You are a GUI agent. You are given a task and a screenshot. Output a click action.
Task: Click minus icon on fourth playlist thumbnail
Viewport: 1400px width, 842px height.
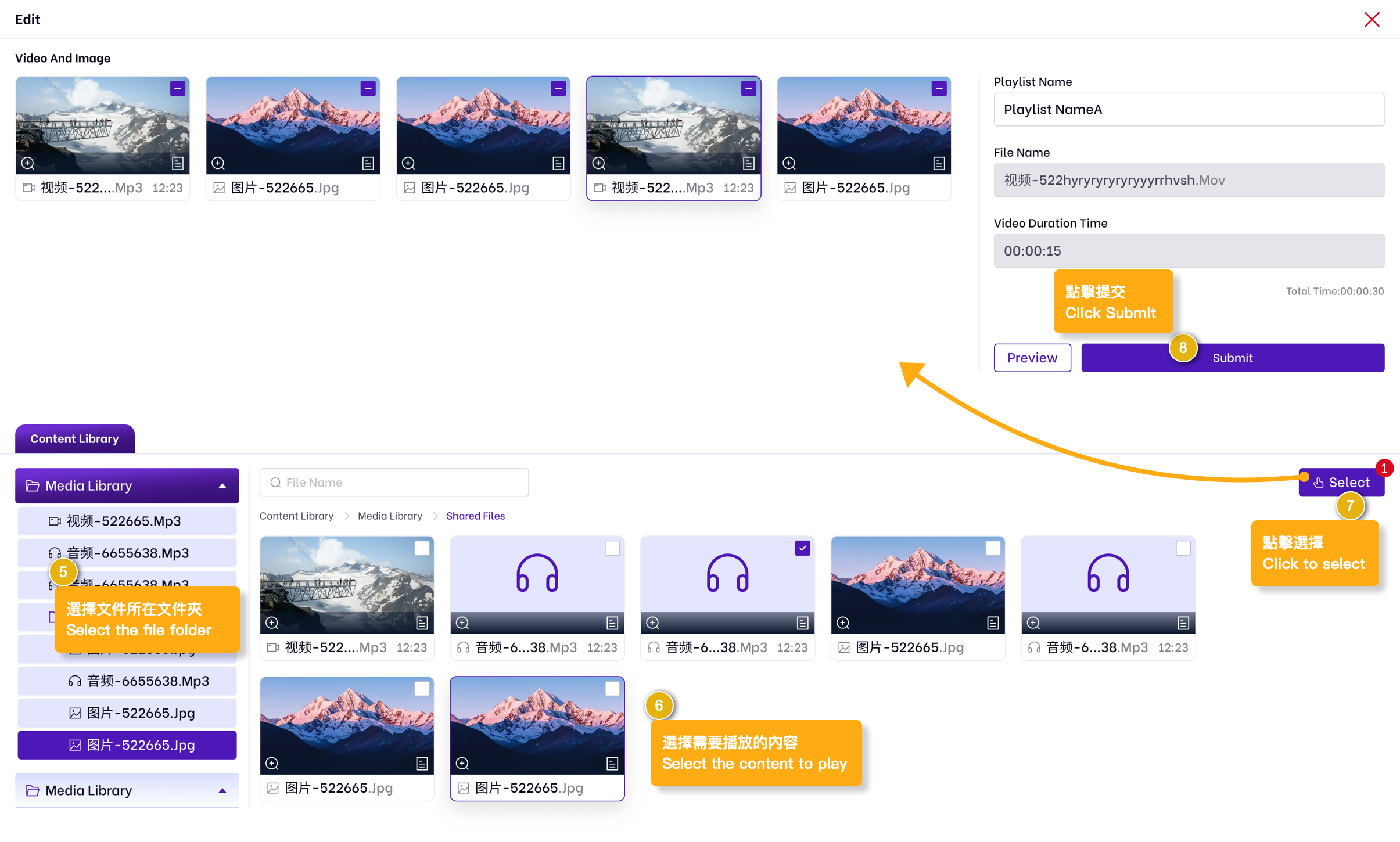coord(748,88)
